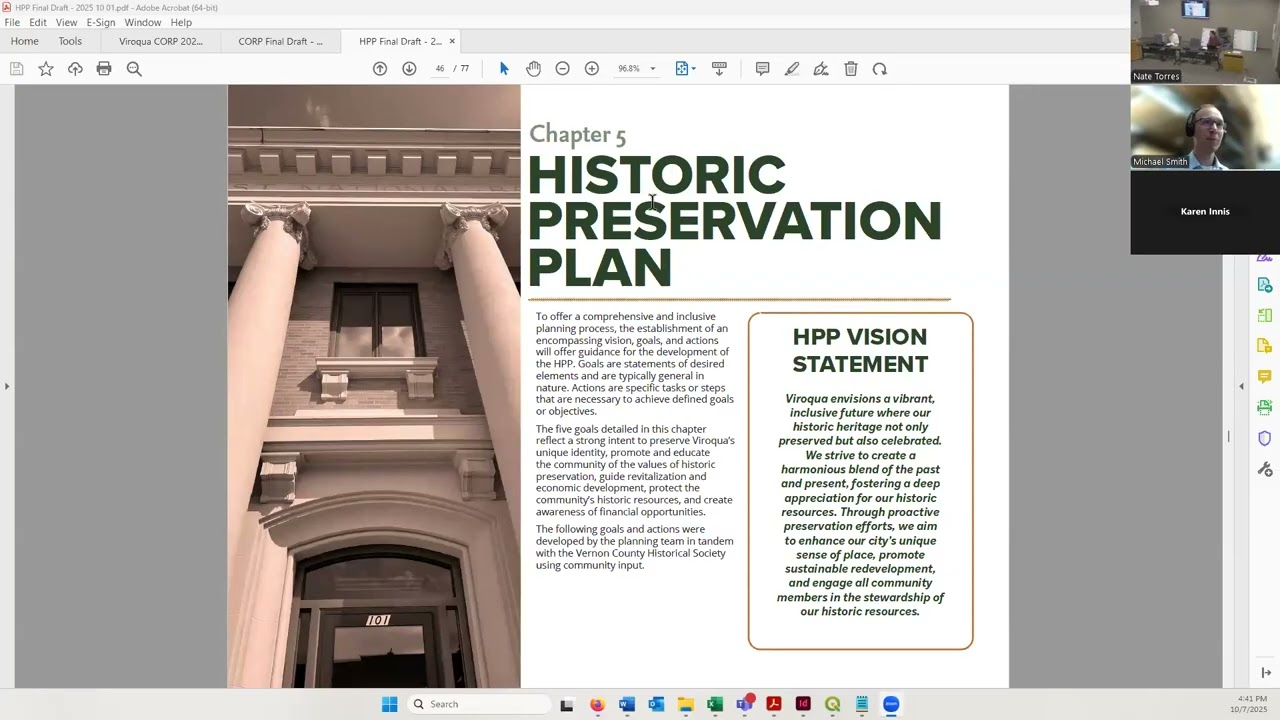Open File Explorer from the taskbar
The height and width of the screenshot is (720, 1280).
click(x=685, y=704)
